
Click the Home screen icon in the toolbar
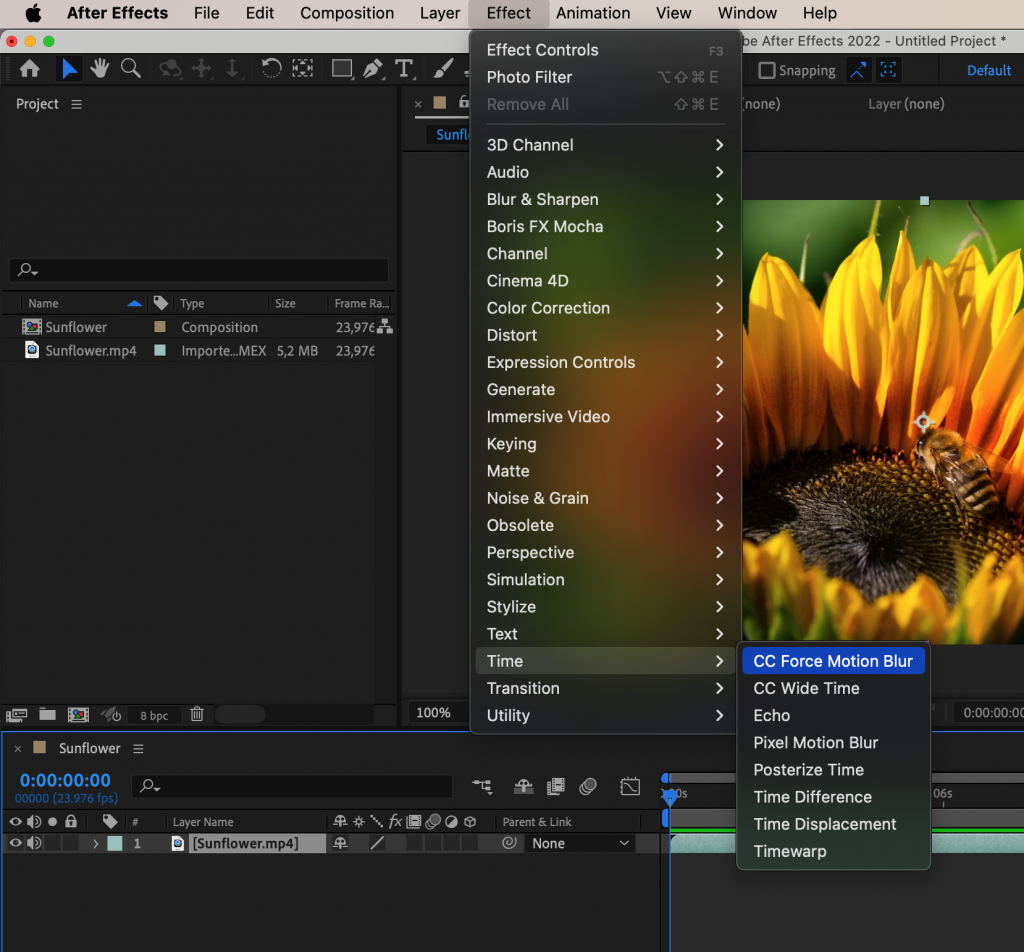point(30,69)
